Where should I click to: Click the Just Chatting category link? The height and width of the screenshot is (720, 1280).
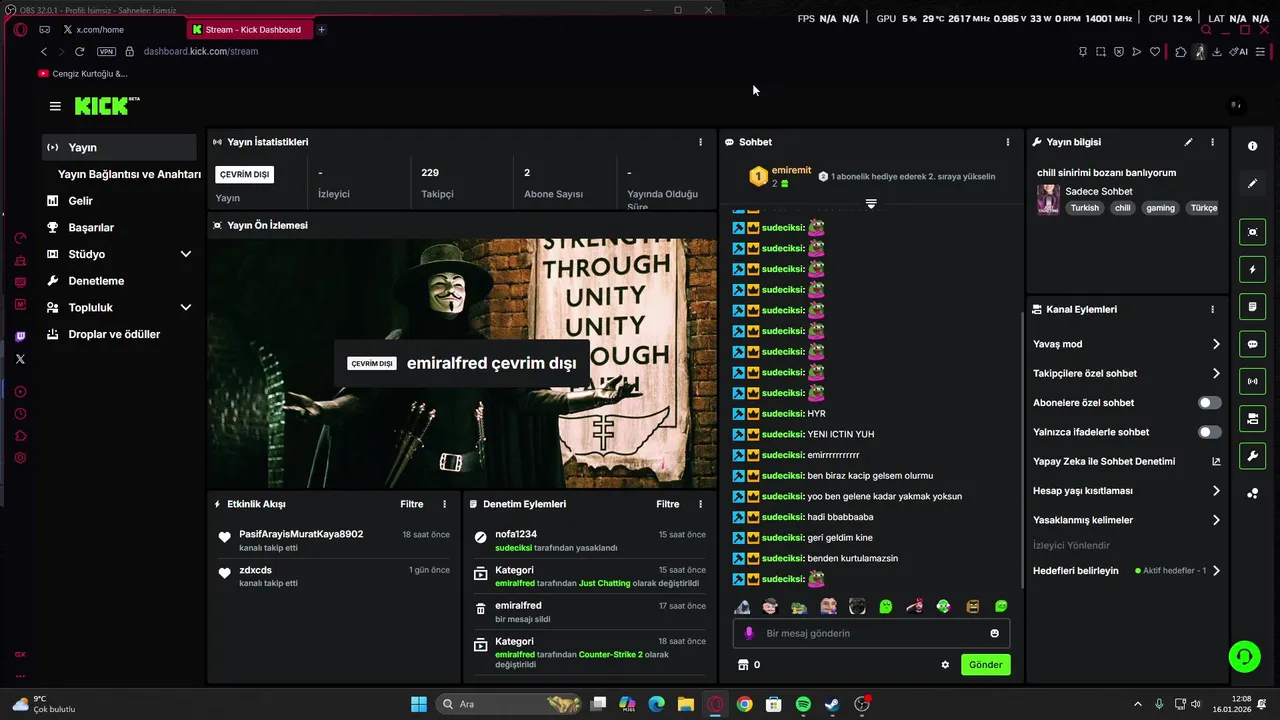[x=605, y=583]
